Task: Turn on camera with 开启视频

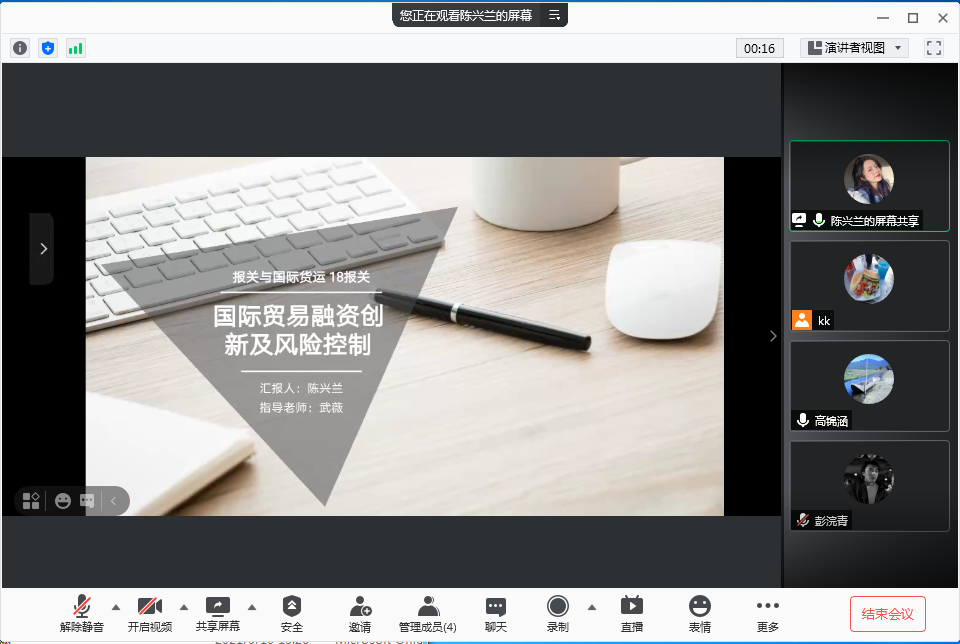Action: (x=150, y=613)
